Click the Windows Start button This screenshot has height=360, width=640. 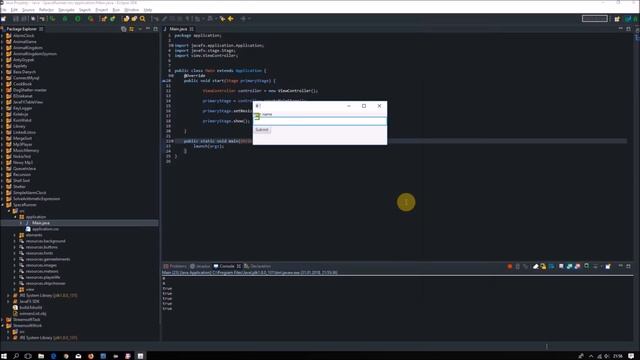(4, 356)
